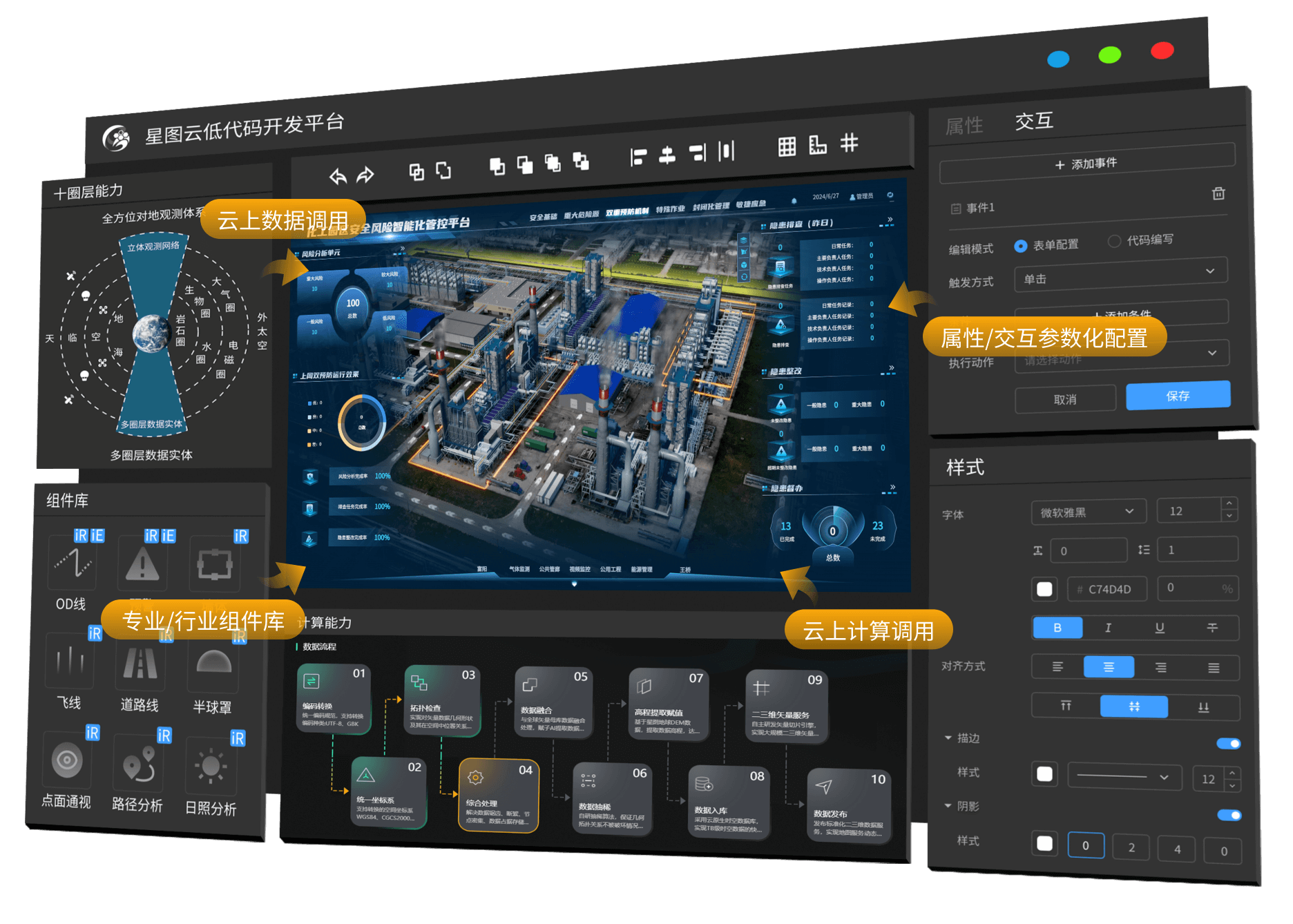The image size is (1293, 924).
Task: Click the hash guideline icon in toolbar
Action: (849, 142)
